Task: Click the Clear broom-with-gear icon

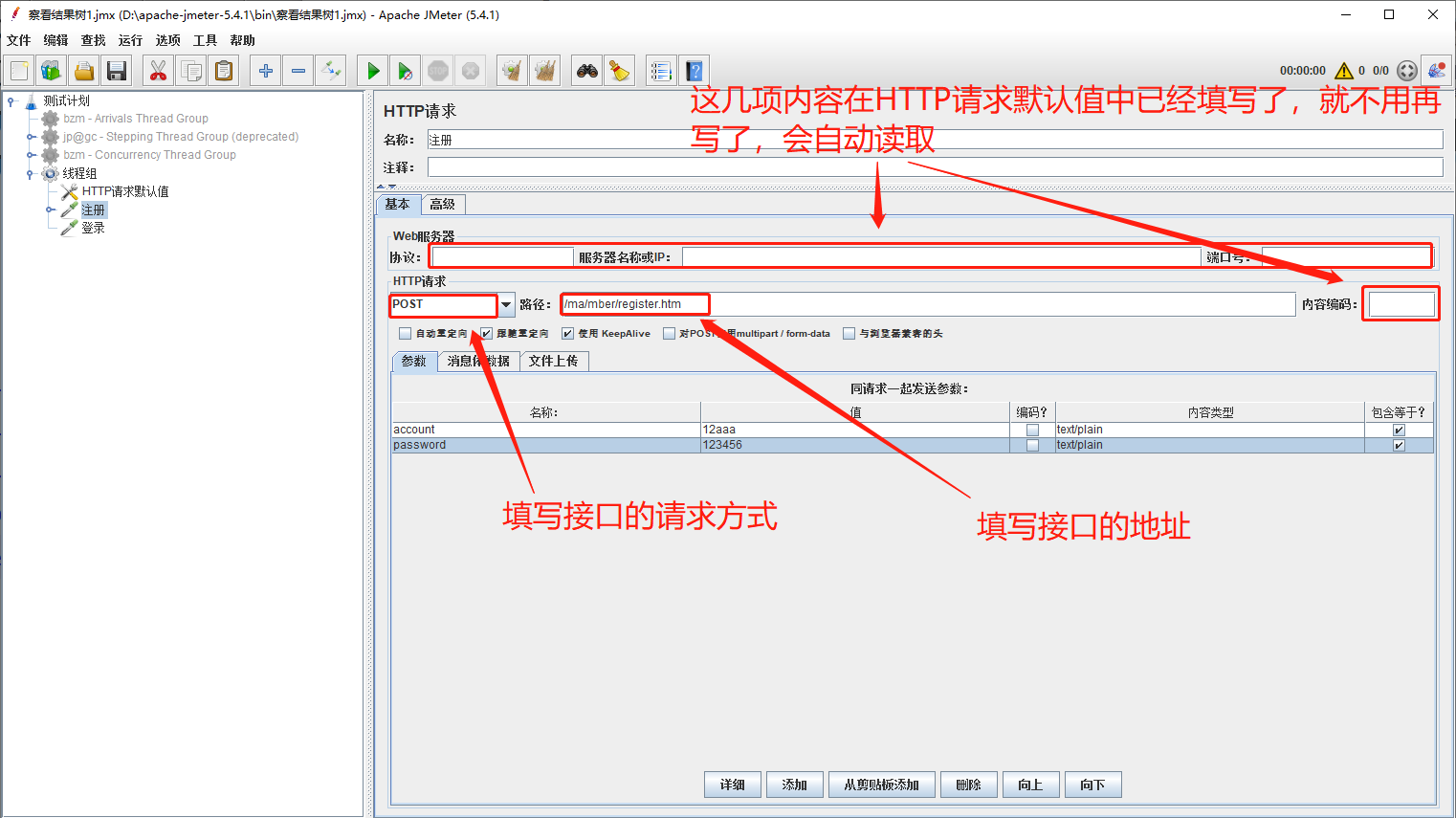Action: click(513, 71)
